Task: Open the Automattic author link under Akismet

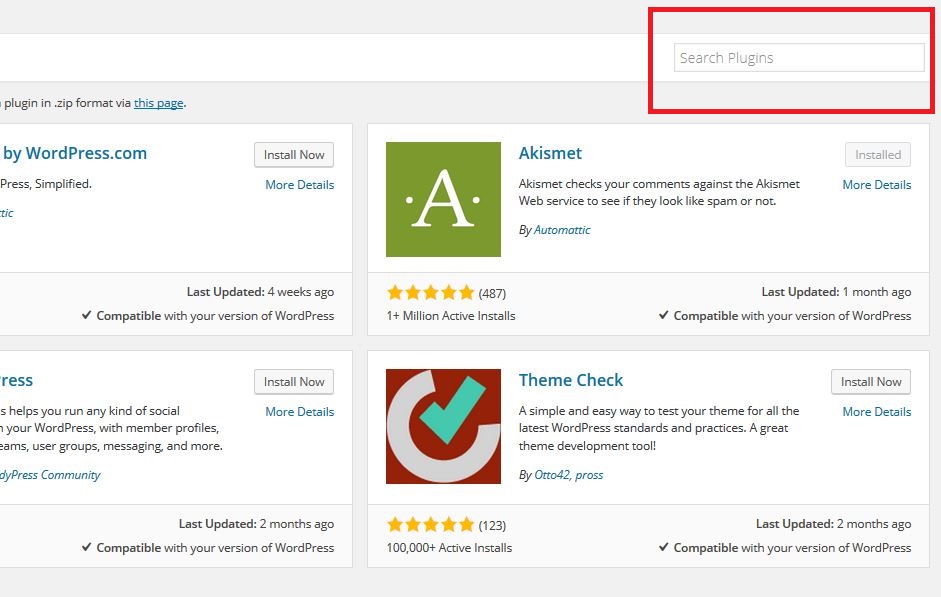Action: click(x=562, y=230)
